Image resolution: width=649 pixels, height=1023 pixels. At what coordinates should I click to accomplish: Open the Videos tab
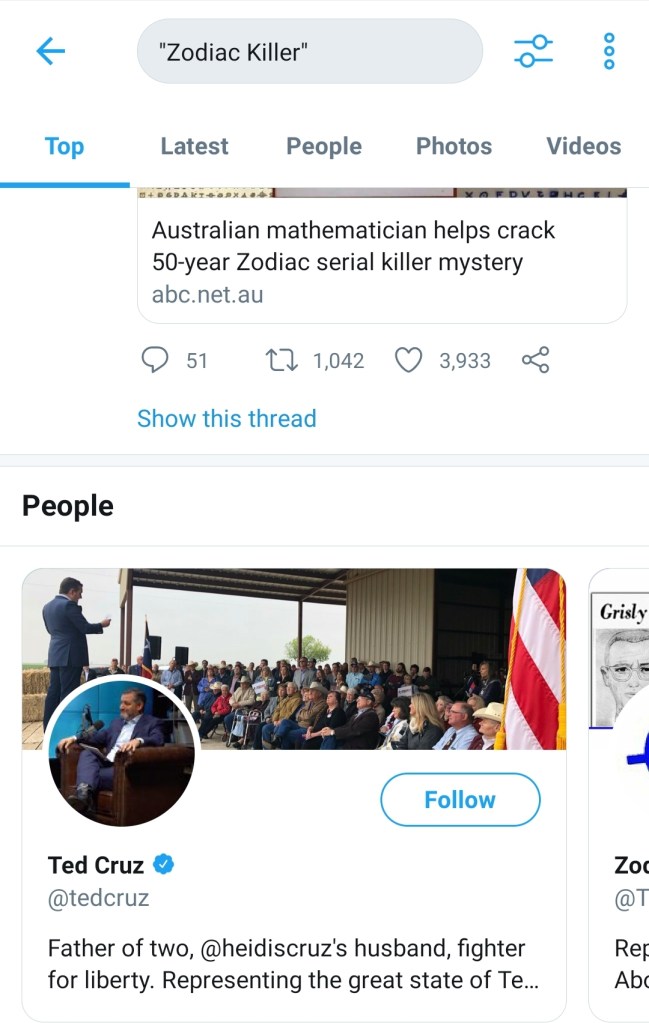coord(583,146)
